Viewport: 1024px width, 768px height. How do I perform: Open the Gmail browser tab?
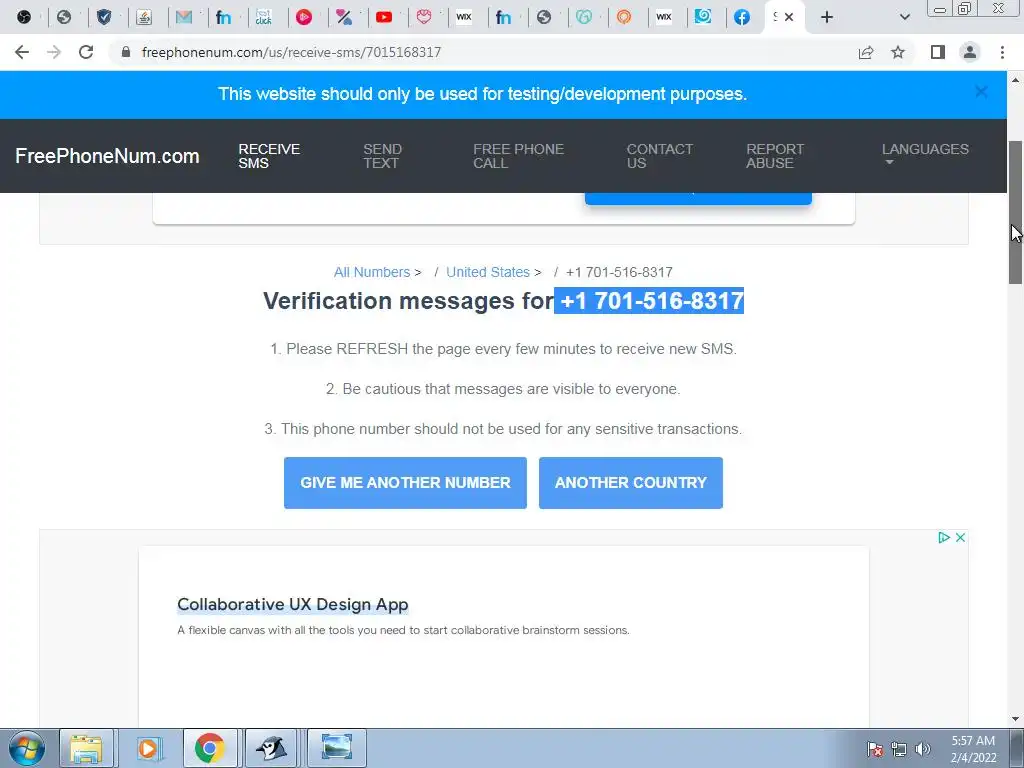184,17
